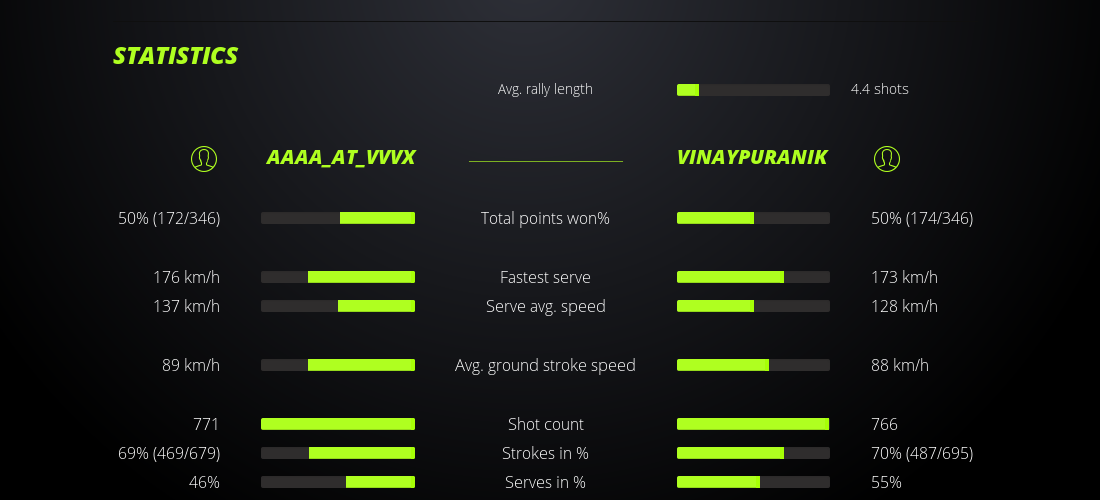Click AAAA_AT_VVVX's fastest serve bar

pos(338,277)
